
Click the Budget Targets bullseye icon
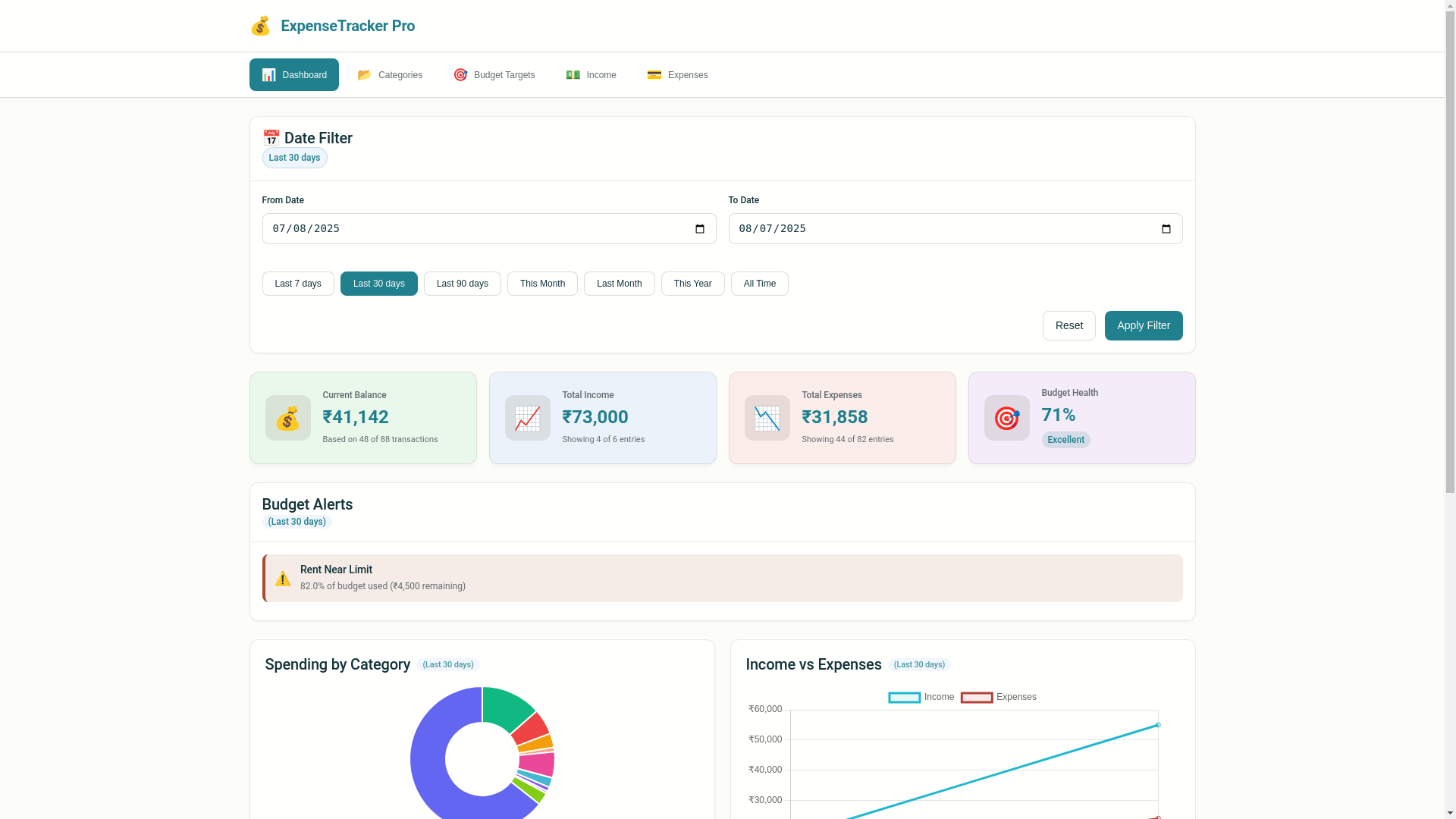tap(460, 75)
